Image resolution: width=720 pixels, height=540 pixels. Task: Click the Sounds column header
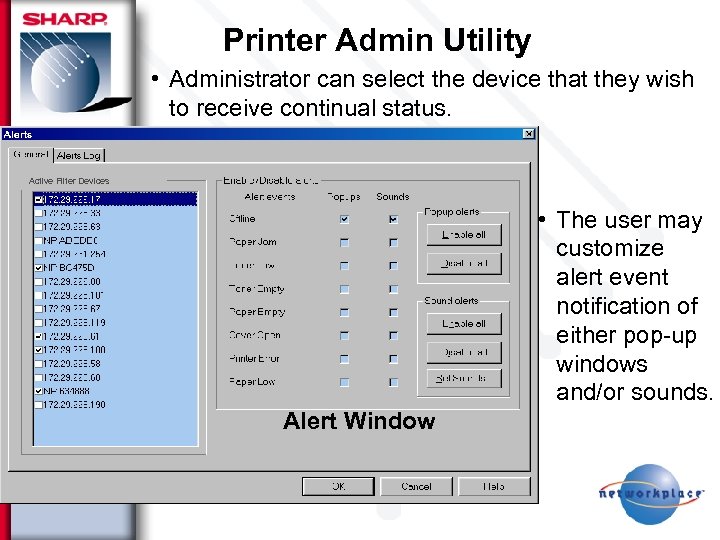(393, 197)
